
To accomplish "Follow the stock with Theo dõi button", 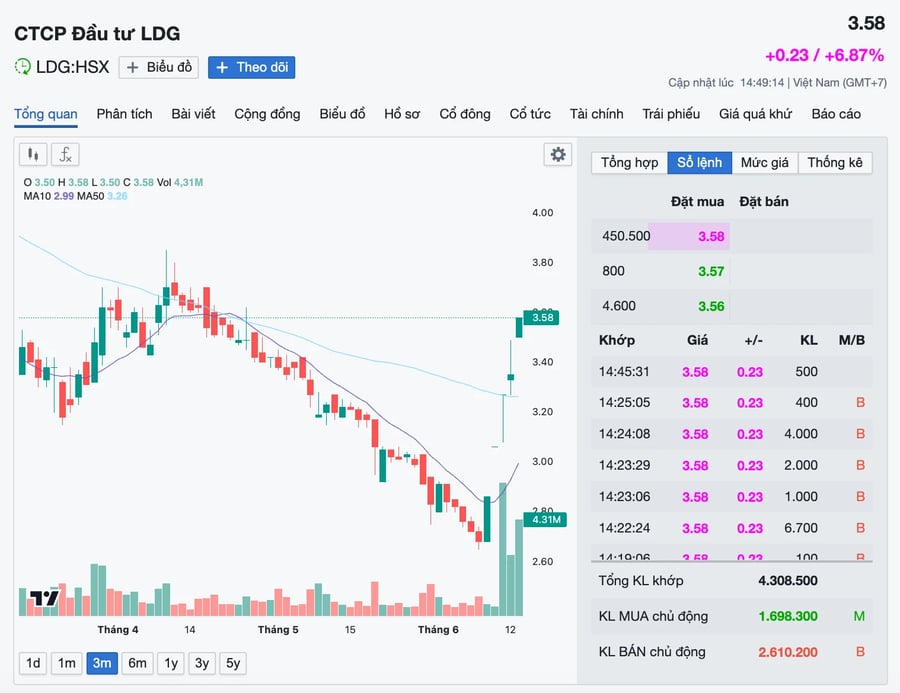I will tap(251, 67).
